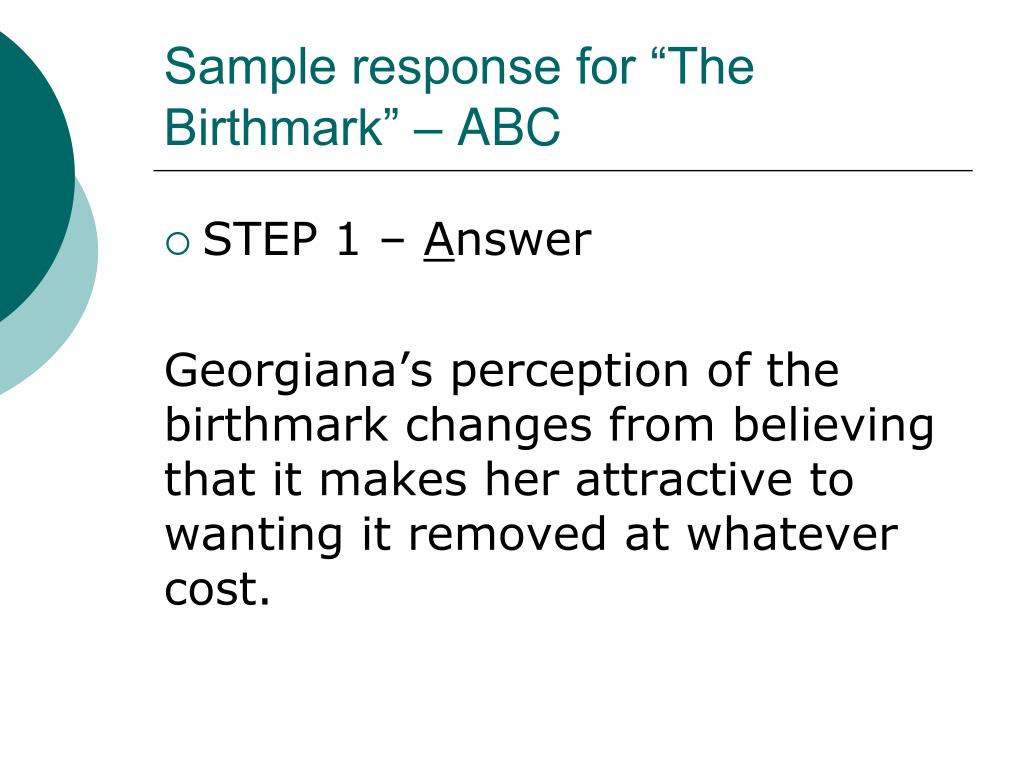The image size is (1024, 768).
Task: Click the final word "cost."
Action: coord(217,590)
